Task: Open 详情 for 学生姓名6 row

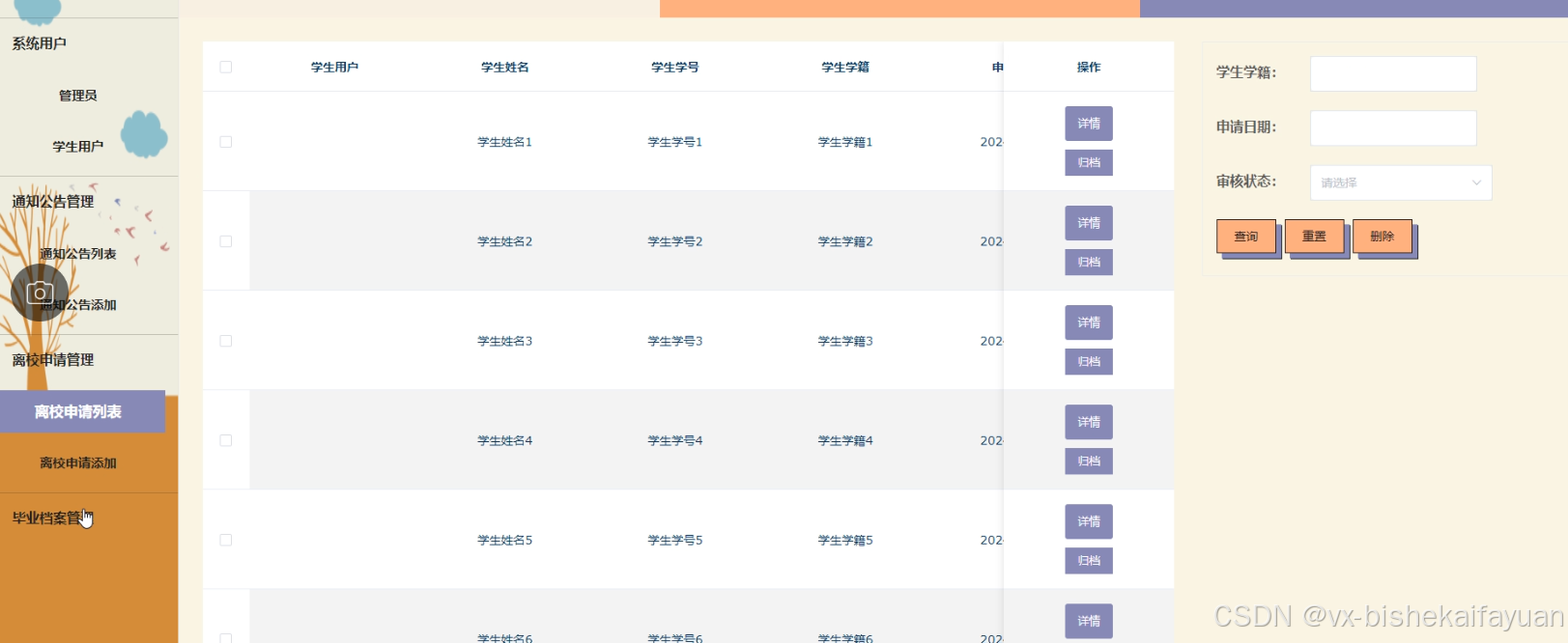Action: 1089,621
